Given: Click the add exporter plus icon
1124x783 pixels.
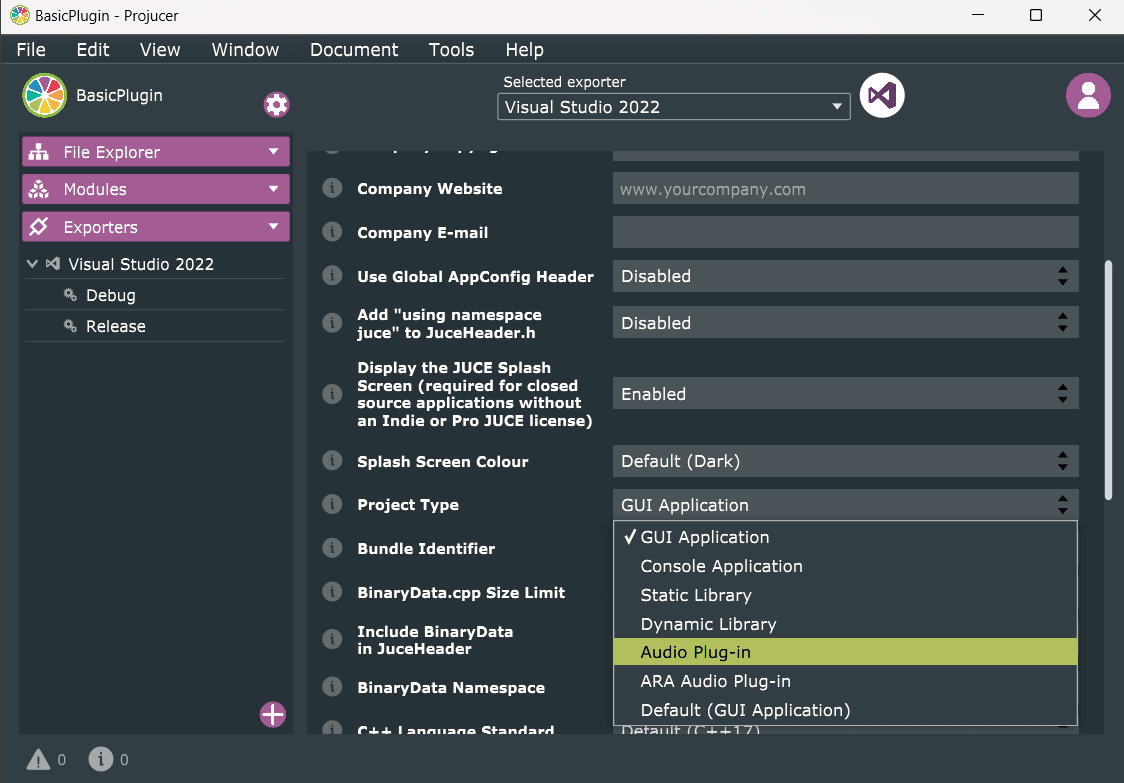Looking at the screenshot, I should (273, 714).
